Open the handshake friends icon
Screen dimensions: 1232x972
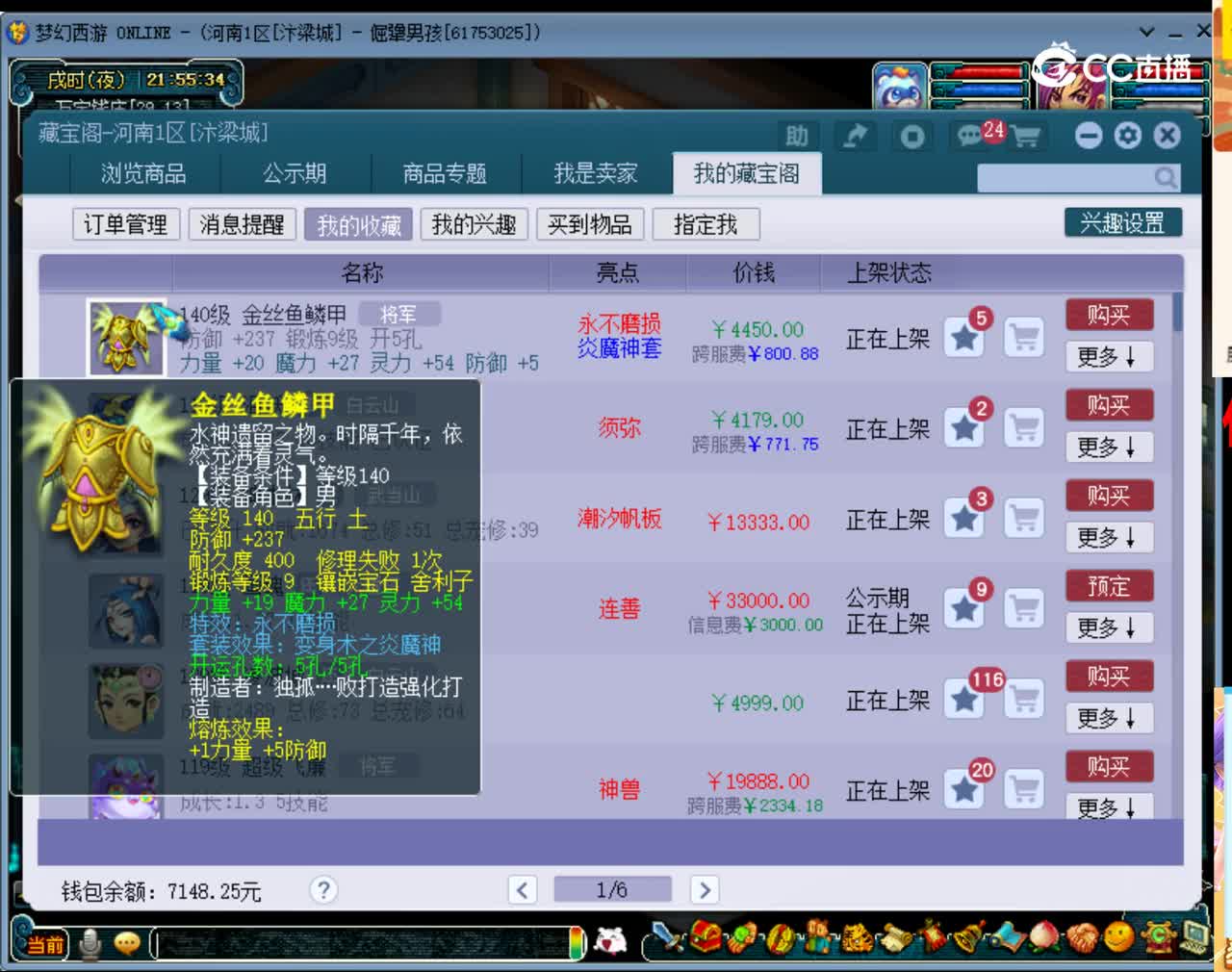pos(1082,937)
